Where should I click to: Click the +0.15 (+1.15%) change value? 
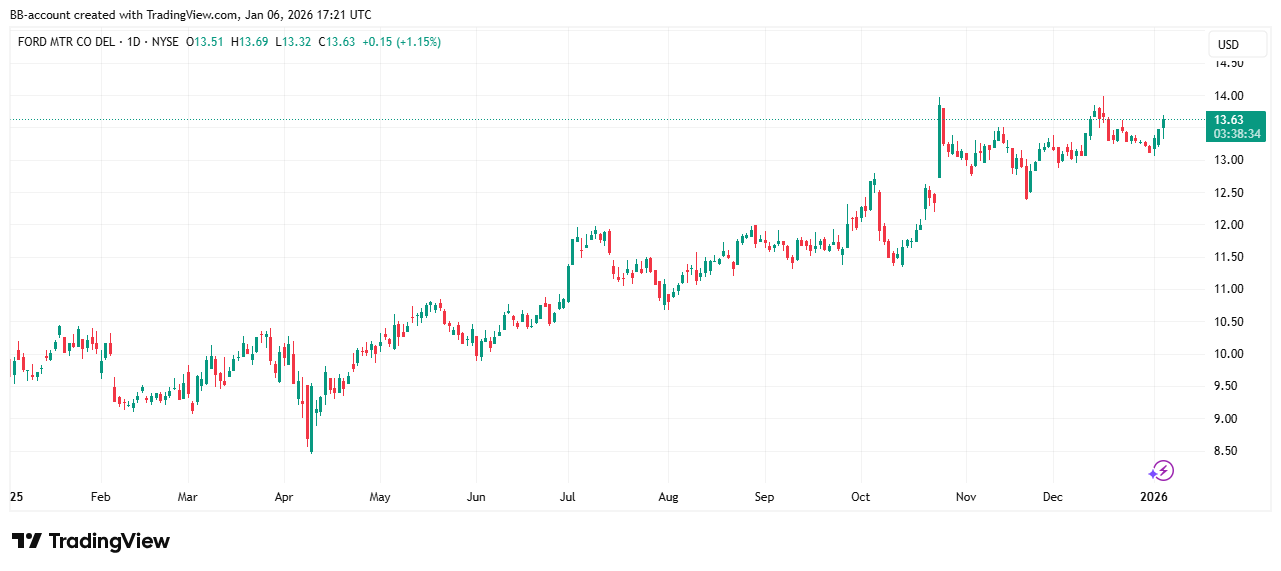[400, 42]
